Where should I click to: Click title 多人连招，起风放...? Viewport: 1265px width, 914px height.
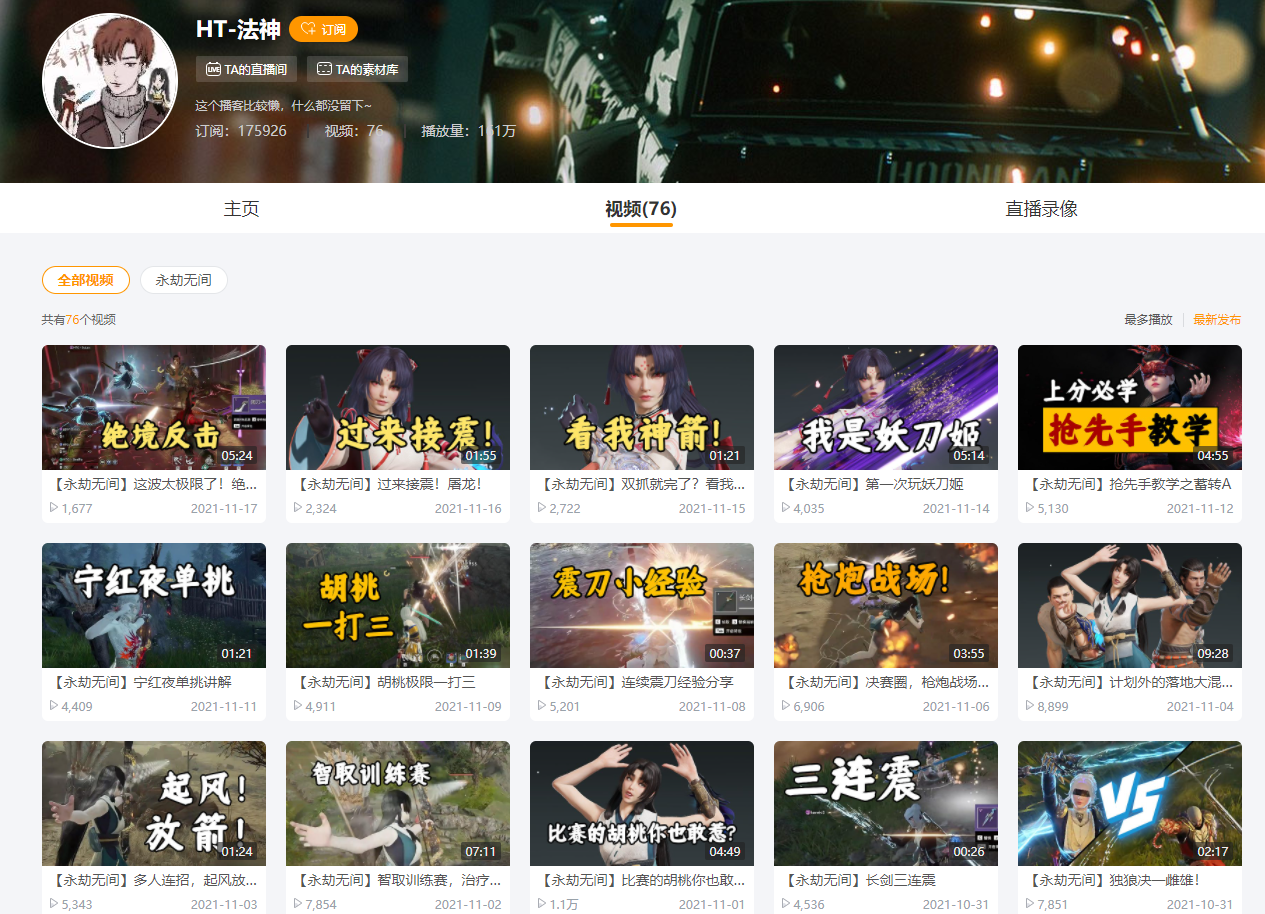[153, 880]
